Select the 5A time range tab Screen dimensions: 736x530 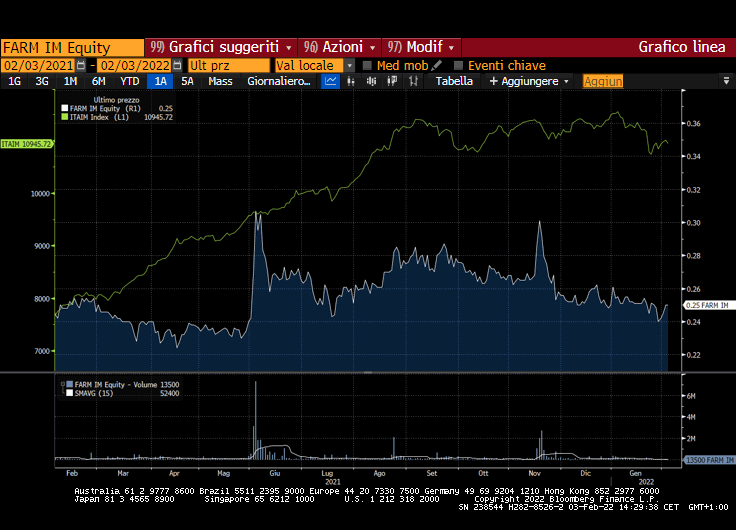[x=187, y=81]
